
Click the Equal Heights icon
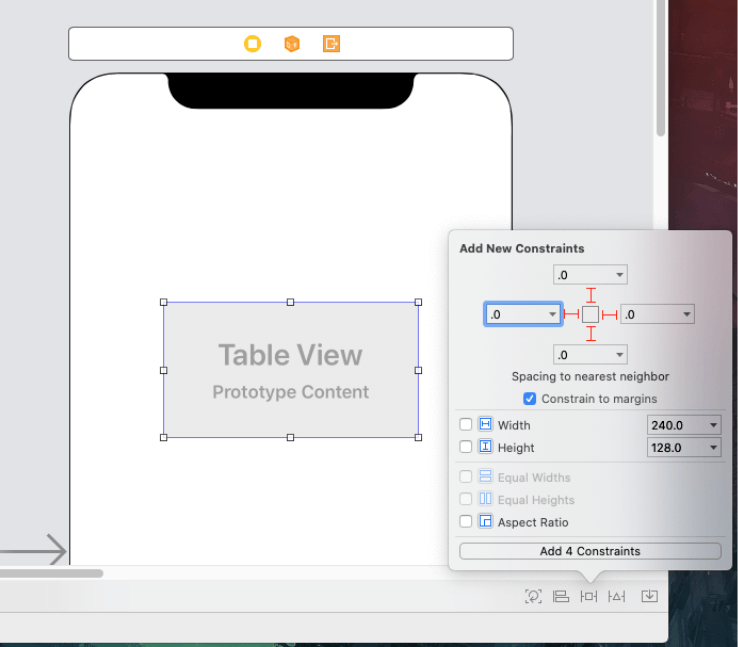(x=485, y=498)
